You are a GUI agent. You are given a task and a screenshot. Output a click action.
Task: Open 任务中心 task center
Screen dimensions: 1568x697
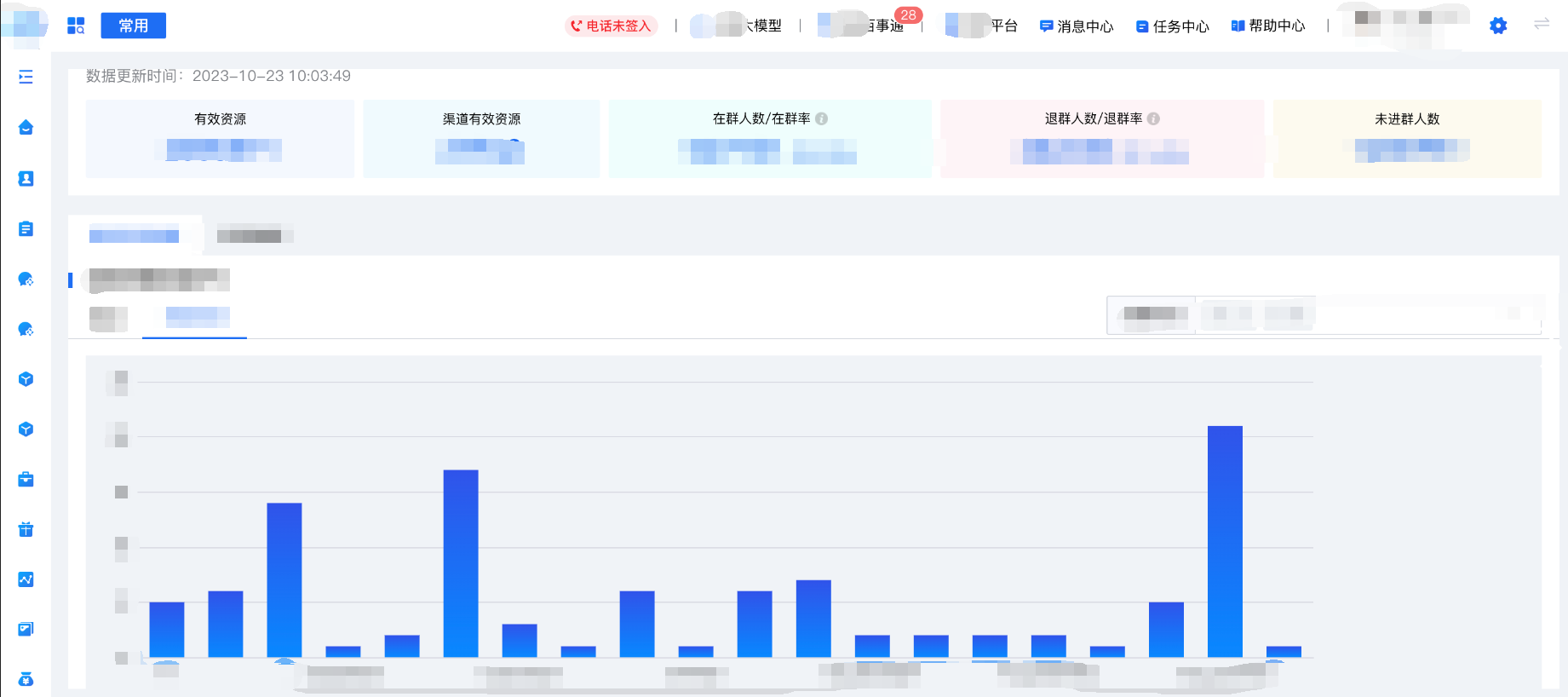1172,26
